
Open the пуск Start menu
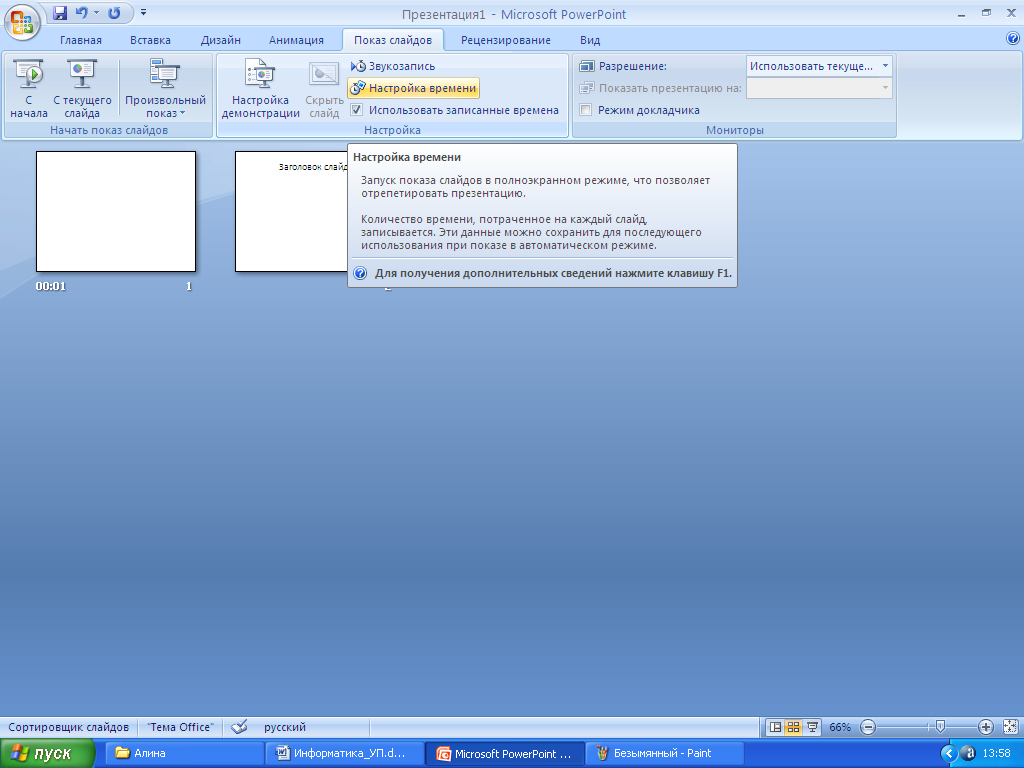pos(47,754)
